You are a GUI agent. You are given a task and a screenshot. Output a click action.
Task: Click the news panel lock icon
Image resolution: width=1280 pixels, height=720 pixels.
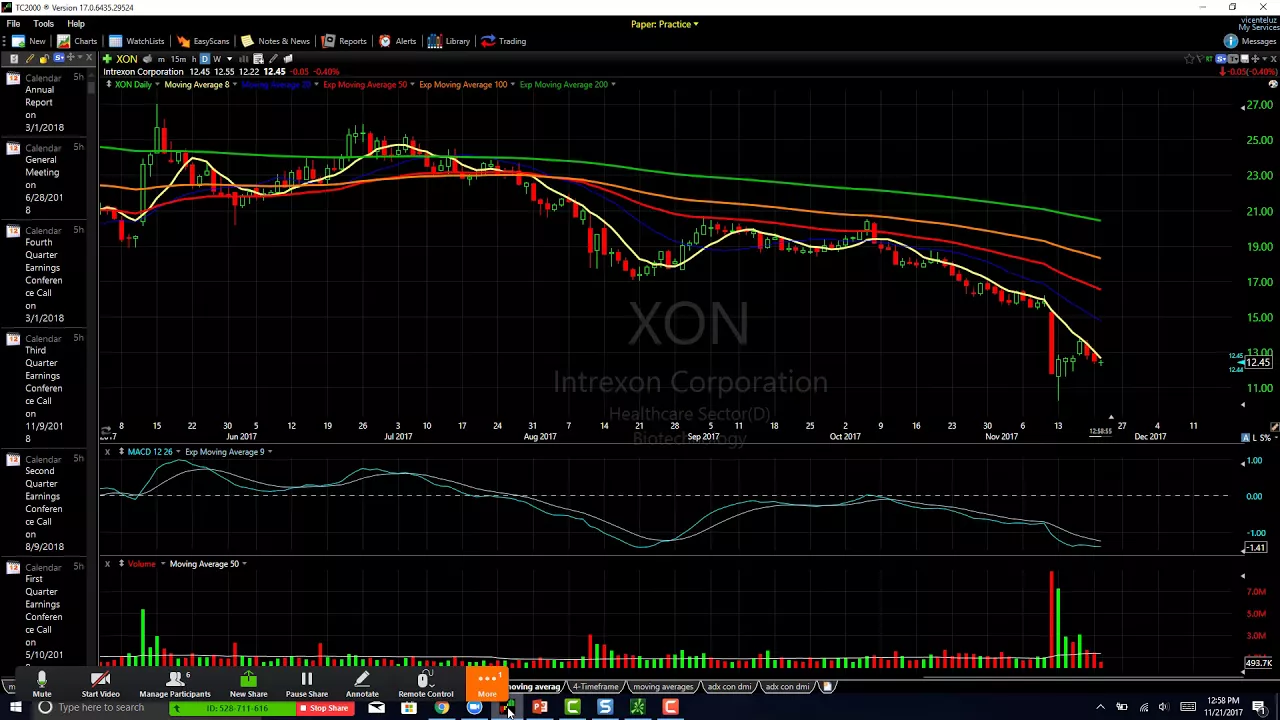click(44, 59)
